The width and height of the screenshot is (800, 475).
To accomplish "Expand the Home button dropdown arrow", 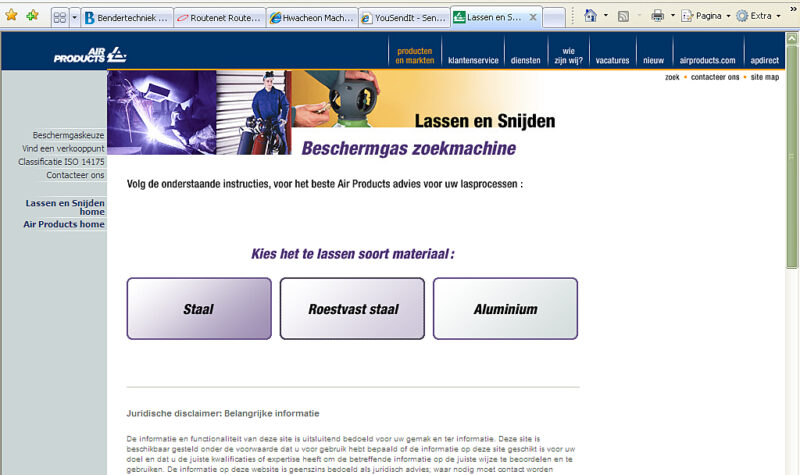I will [606, 16].
